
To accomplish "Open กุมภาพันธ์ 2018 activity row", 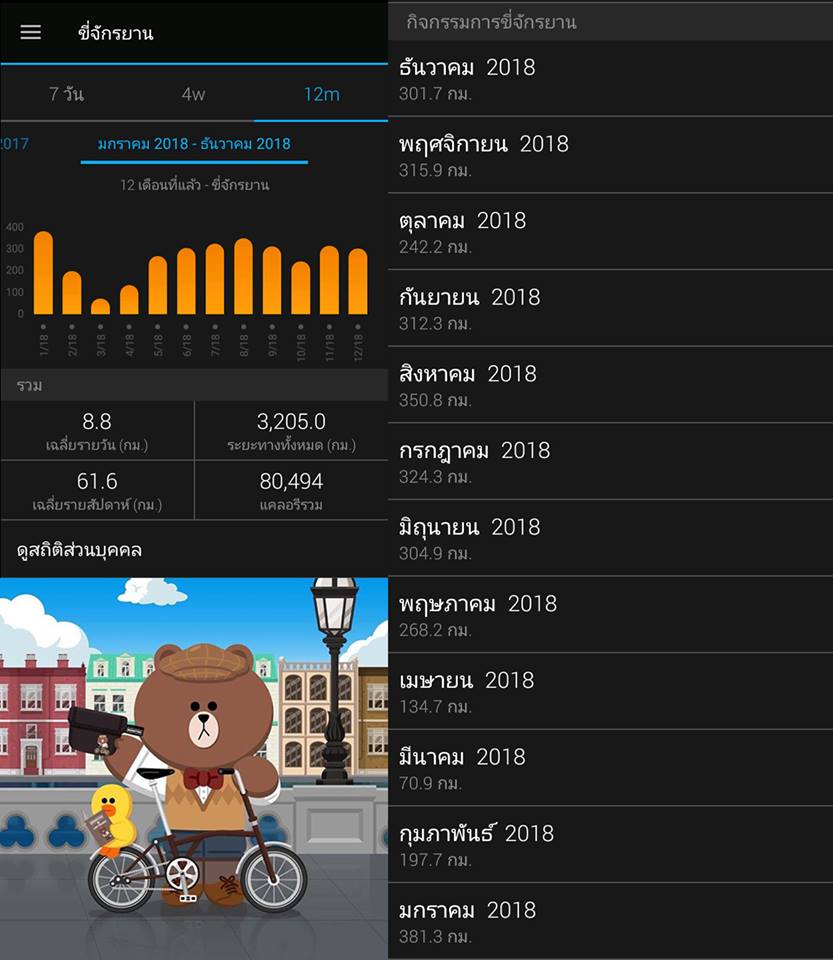I will pos(610,844).
